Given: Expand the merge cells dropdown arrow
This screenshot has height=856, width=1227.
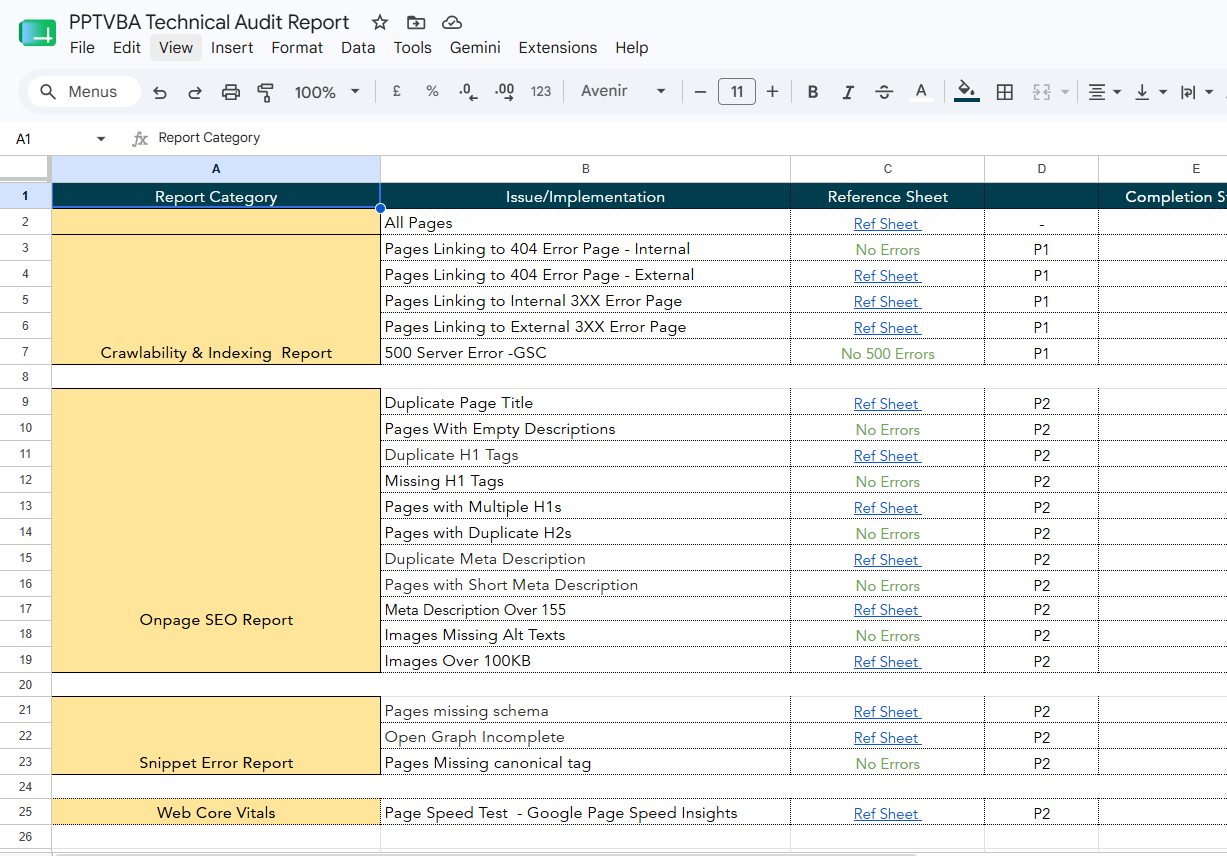Looking at the screenshot, I should click(1065, 92).
